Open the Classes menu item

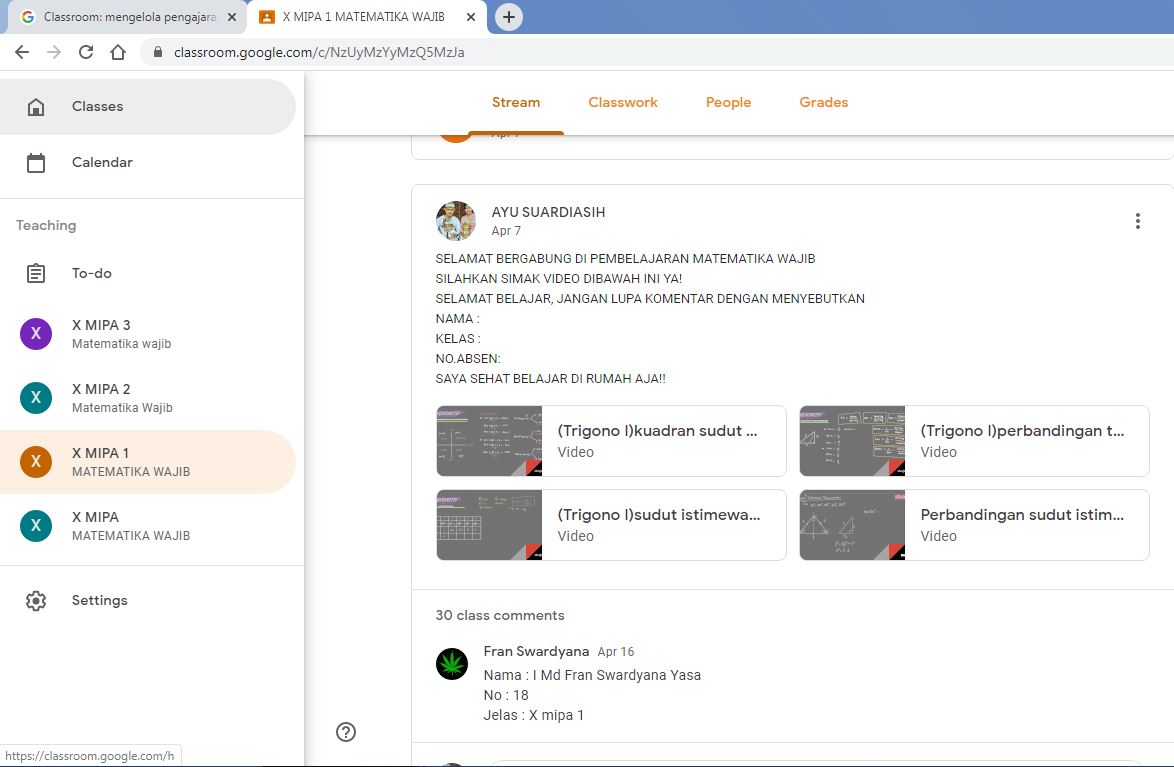click(148, 106)
